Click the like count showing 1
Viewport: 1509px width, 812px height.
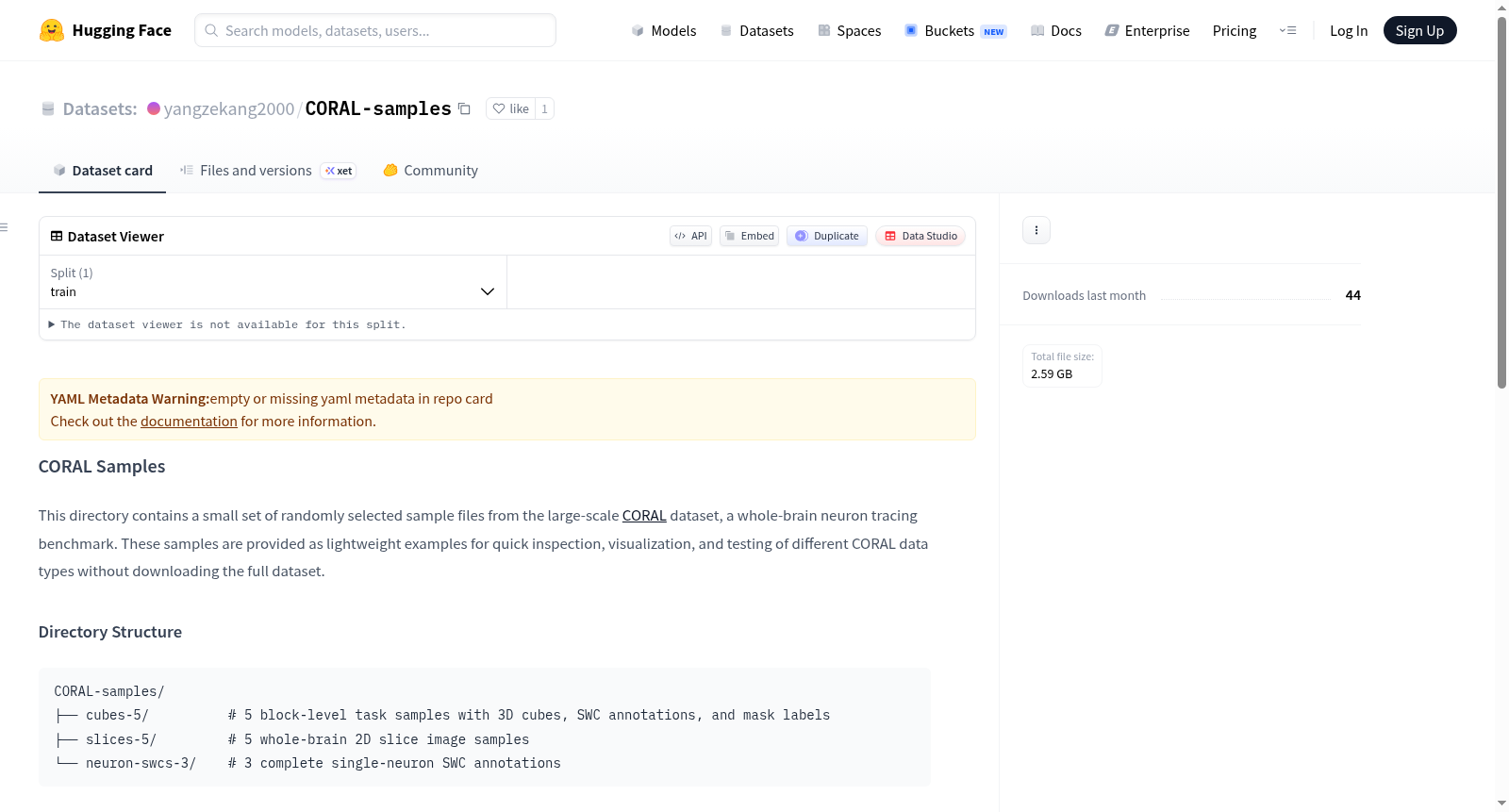[x=544, y=108]
